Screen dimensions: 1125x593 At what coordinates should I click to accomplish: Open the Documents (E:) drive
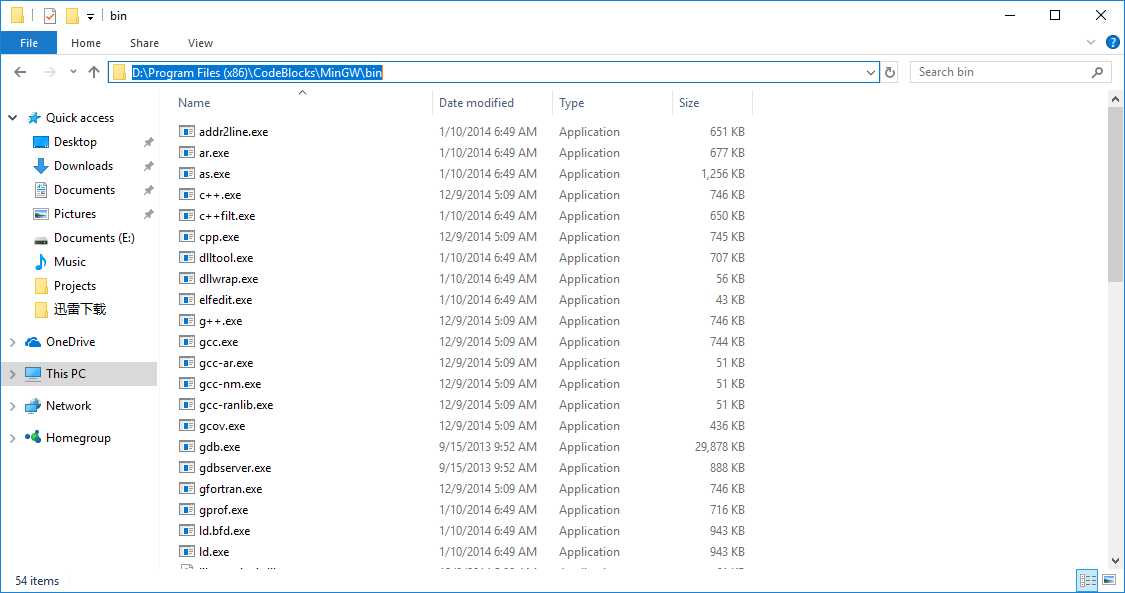94,237
